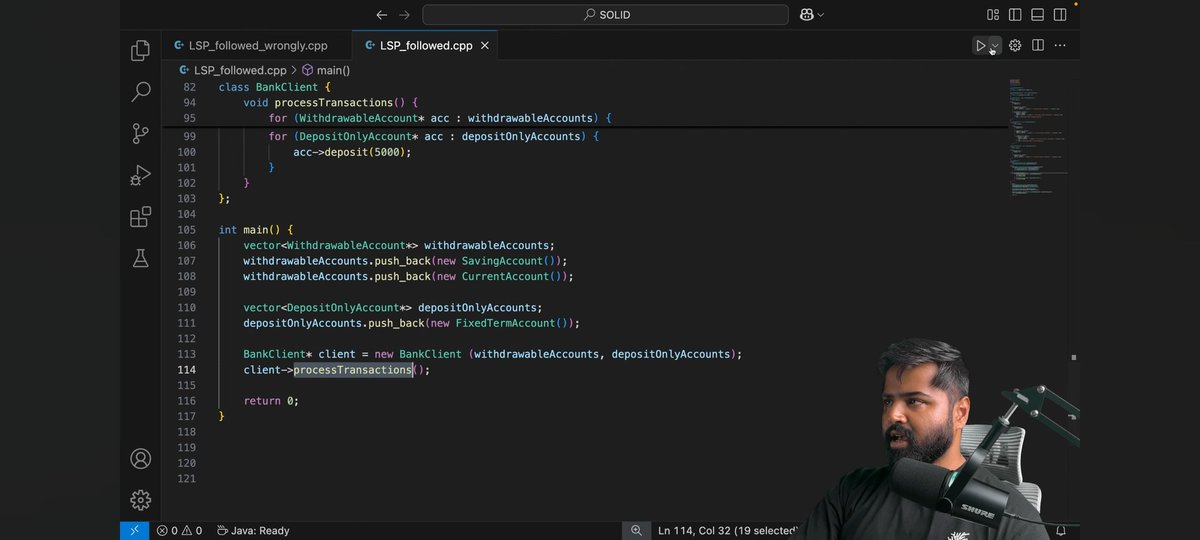Click line number 105
Image resolution: width=1200 pixels, height=540 pixels.
tap(186, 230)
